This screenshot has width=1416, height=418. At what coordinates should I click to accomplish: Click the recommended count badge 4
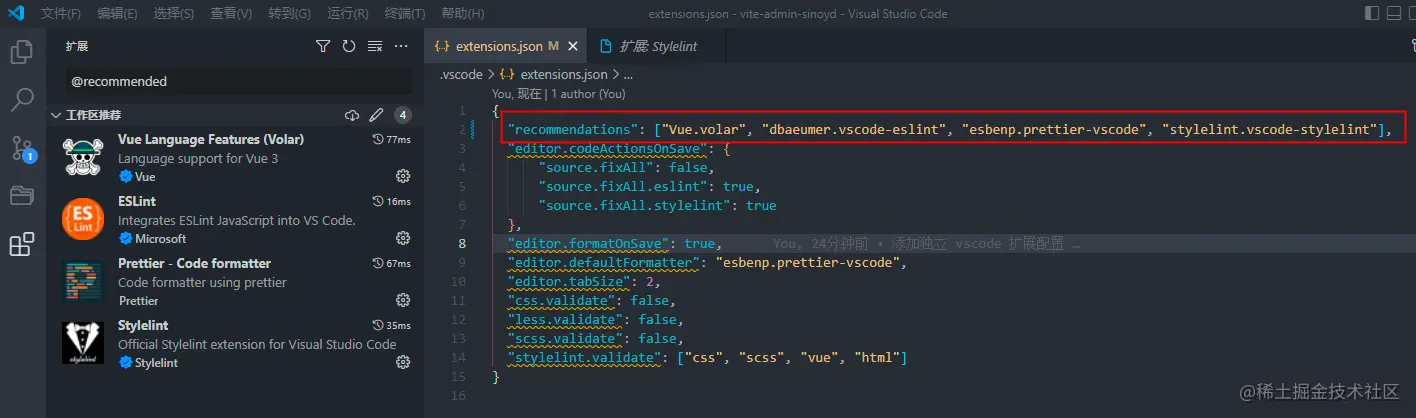403,115
